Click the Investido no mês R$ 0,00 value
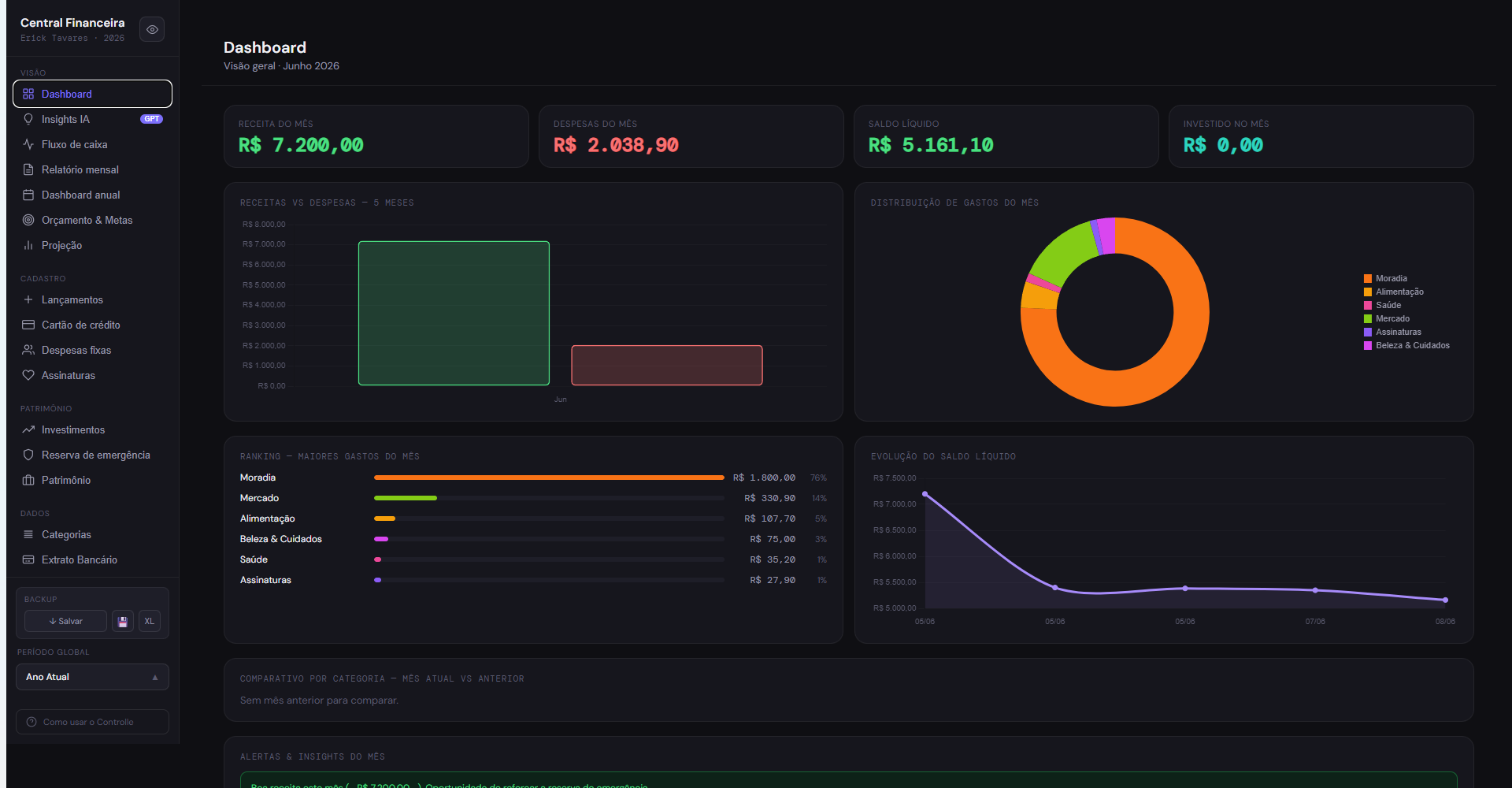 (1223, 145)
